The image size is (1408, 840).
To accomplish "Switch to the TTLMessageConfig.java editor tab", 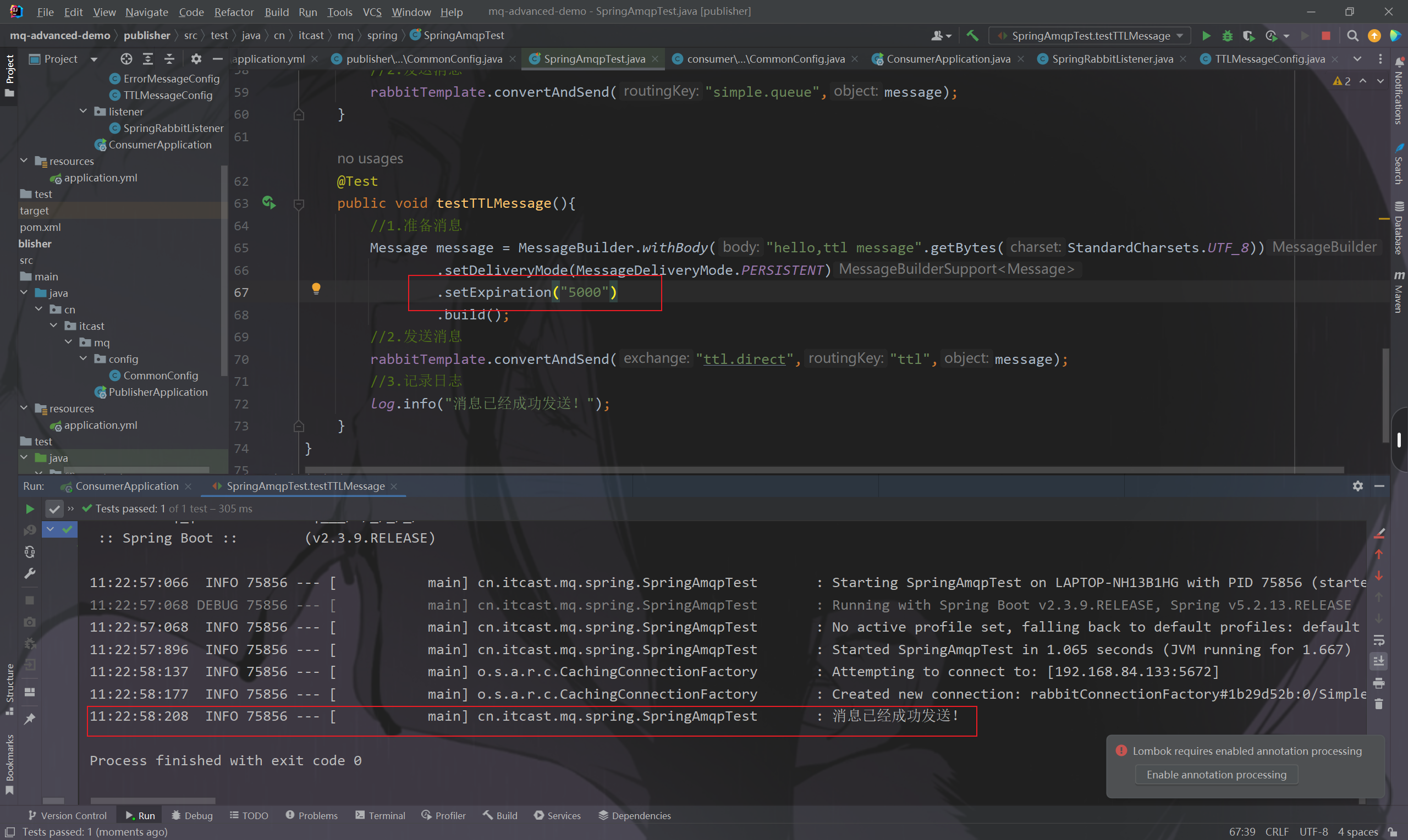I will click(x=1269, y=59).
